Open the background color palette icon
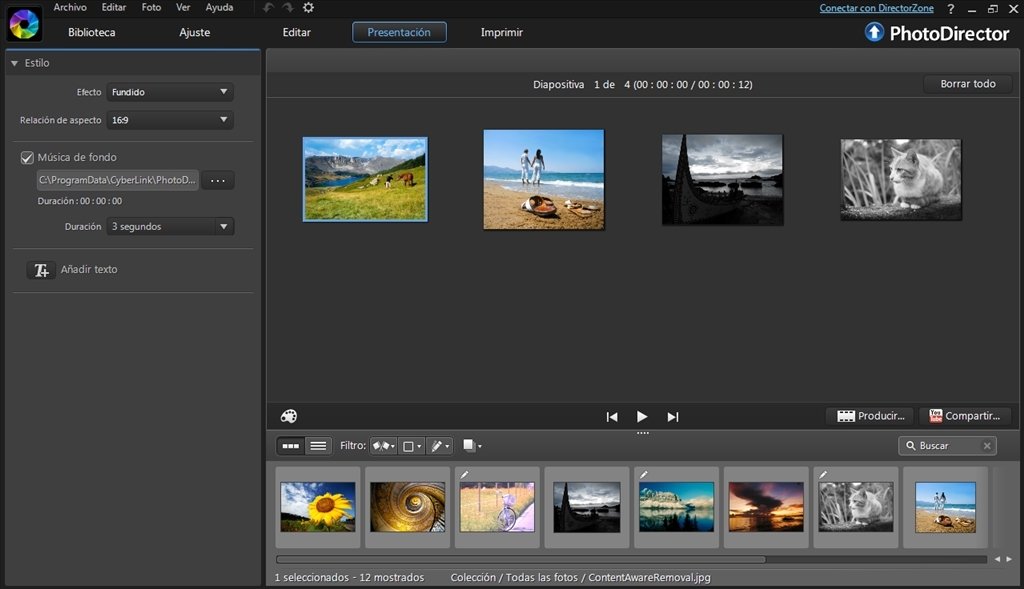The height and width of the screenshot is (589, 1024). tap(289, 416)
